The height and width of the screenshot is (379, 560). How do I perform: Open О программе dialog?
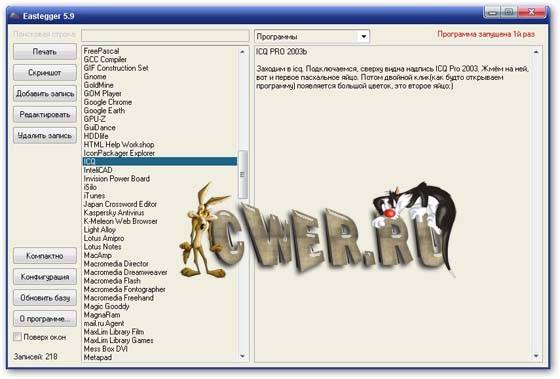coord(45,319)
